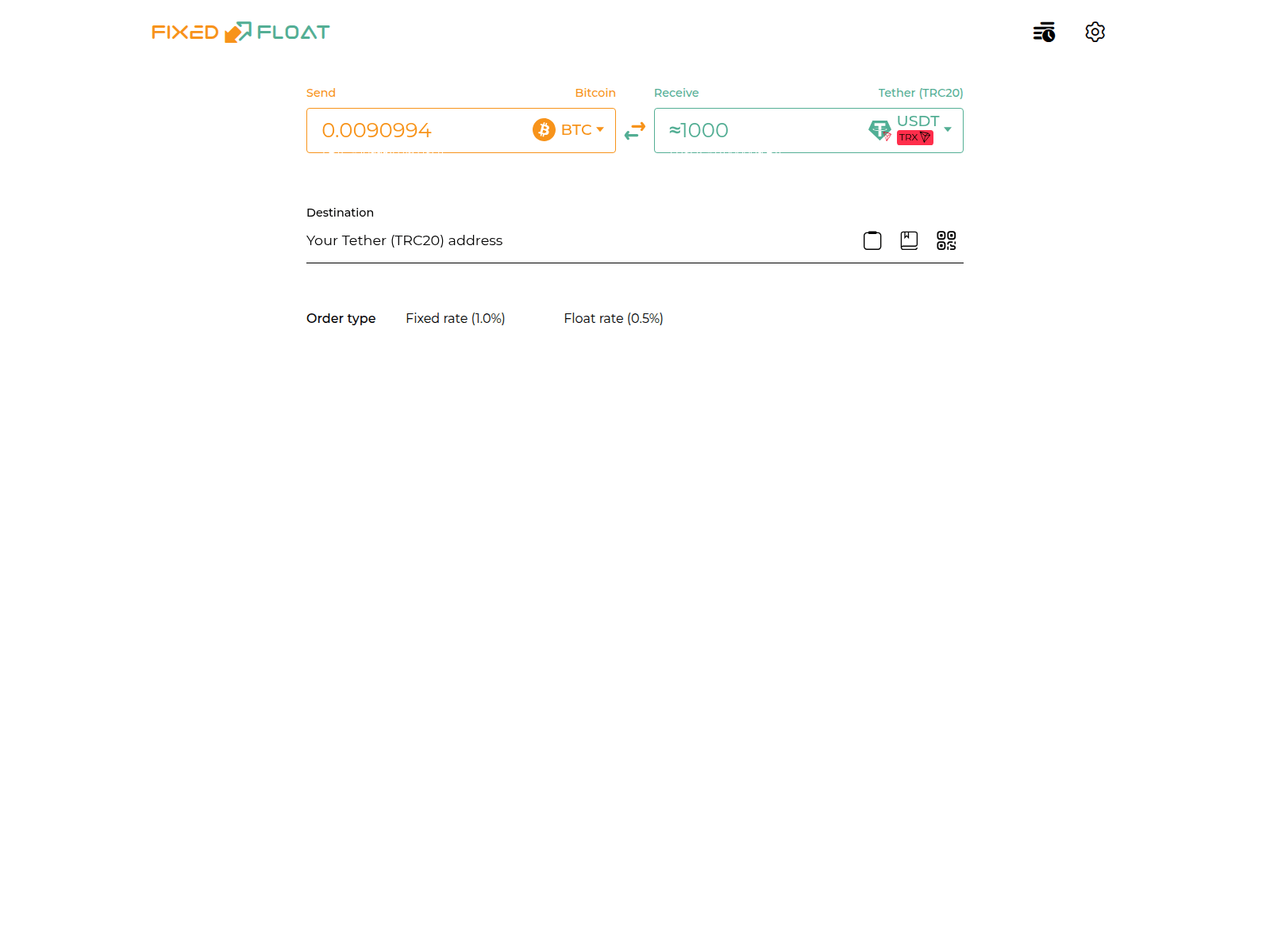Screen dimensions: 1270x952
Task: Click the Send label
Action: 321,93
